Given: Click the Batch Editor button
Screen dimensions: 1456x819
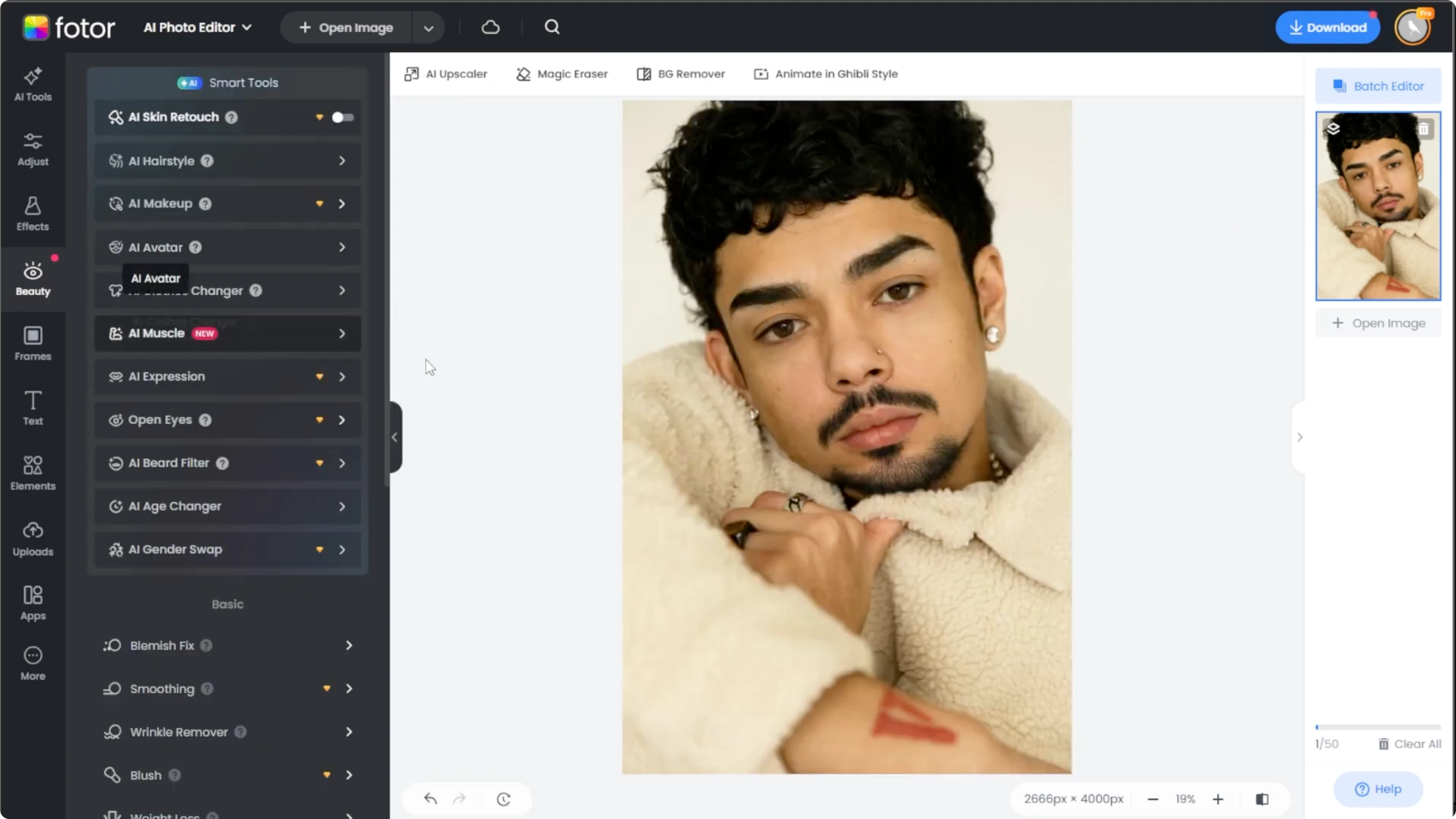Looking at the screenshot, I should pyautogui.click(x=1378, y=86).
